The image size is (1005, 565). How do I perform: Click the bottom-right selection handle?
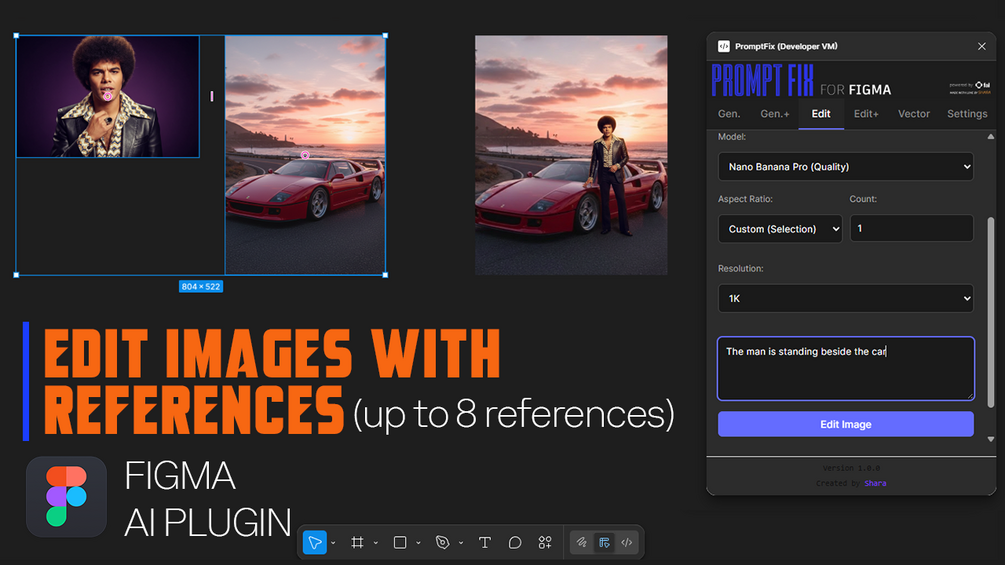click(x=385, y=275)
